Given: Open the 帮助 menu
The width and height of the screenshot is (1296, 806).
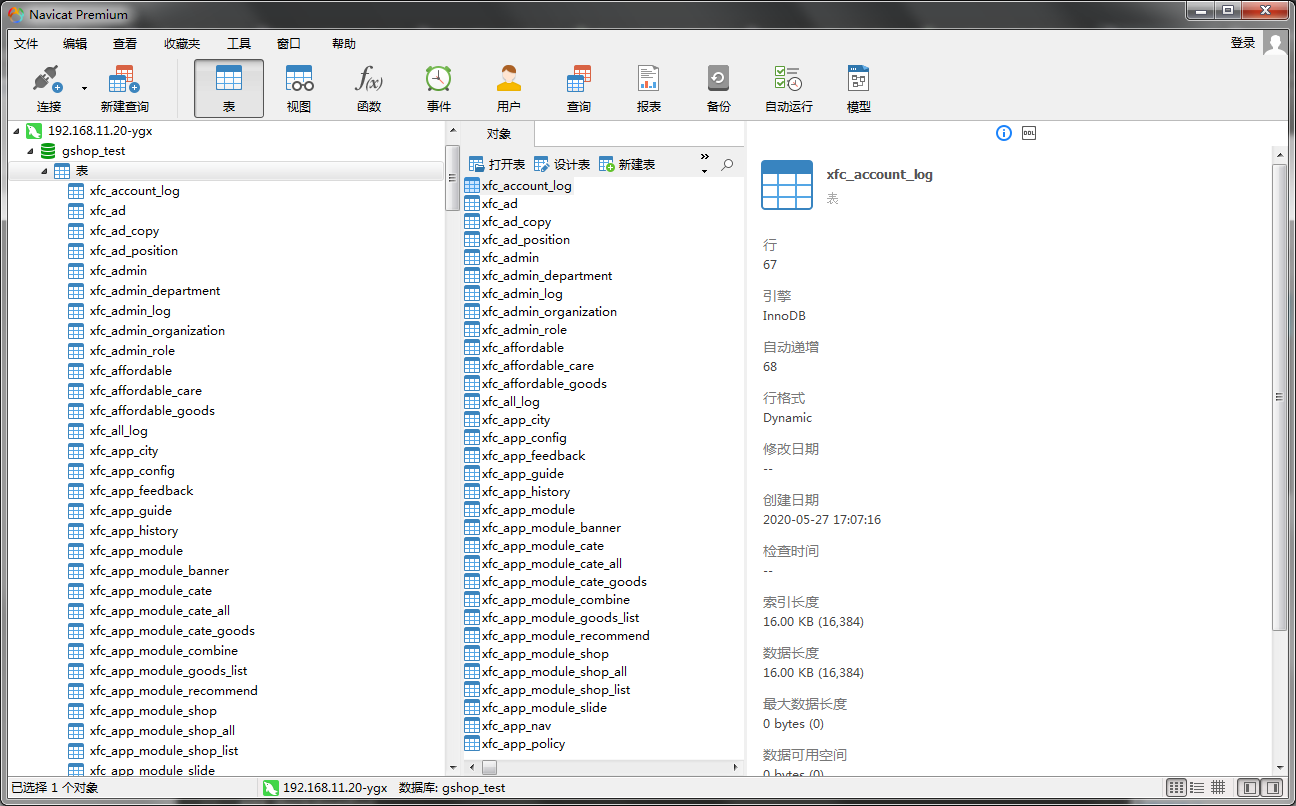Looking at the screenshot, I should click(344, 44).
